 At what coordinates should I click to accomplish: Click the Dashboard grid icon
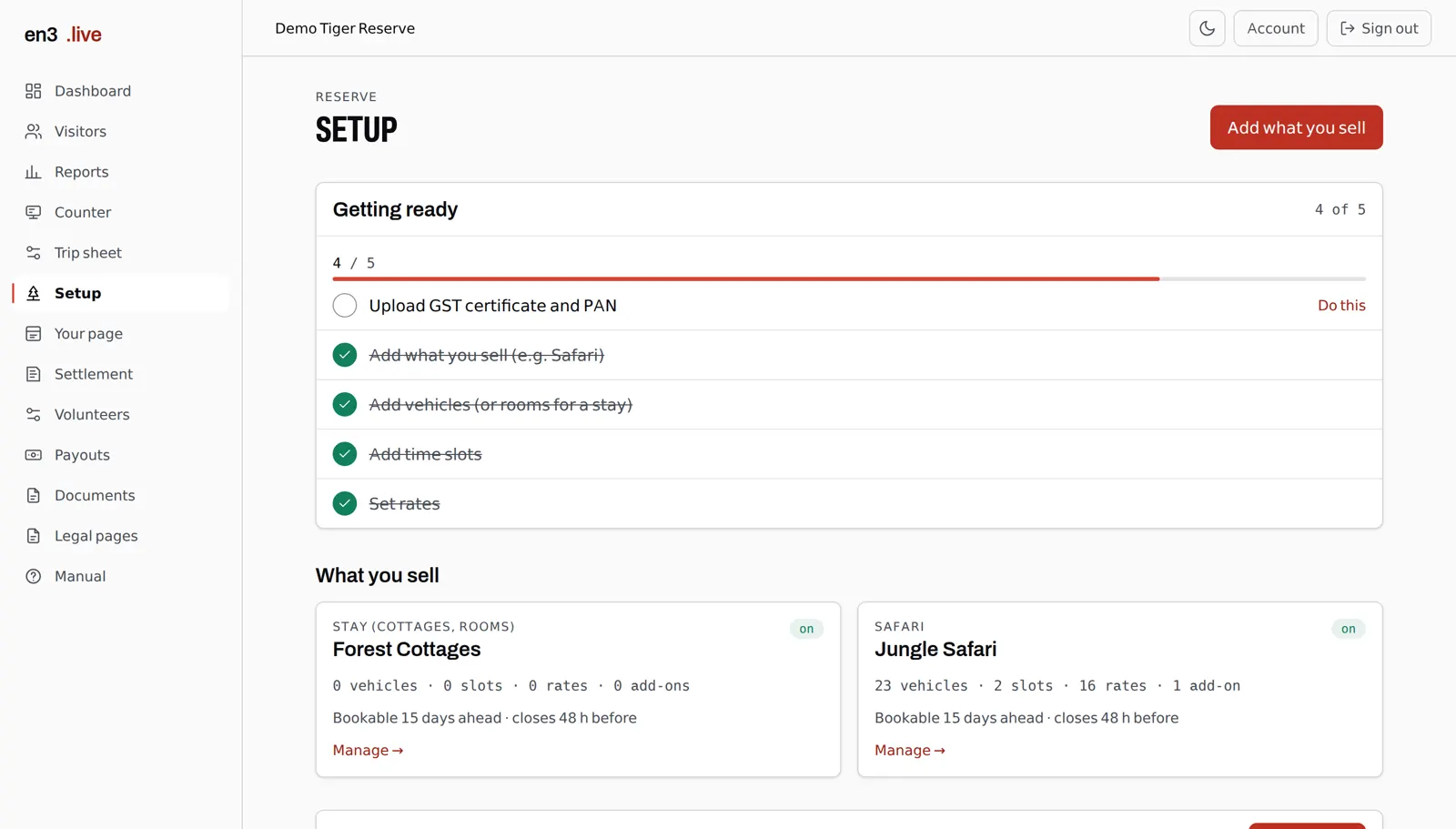coord(34,91)
